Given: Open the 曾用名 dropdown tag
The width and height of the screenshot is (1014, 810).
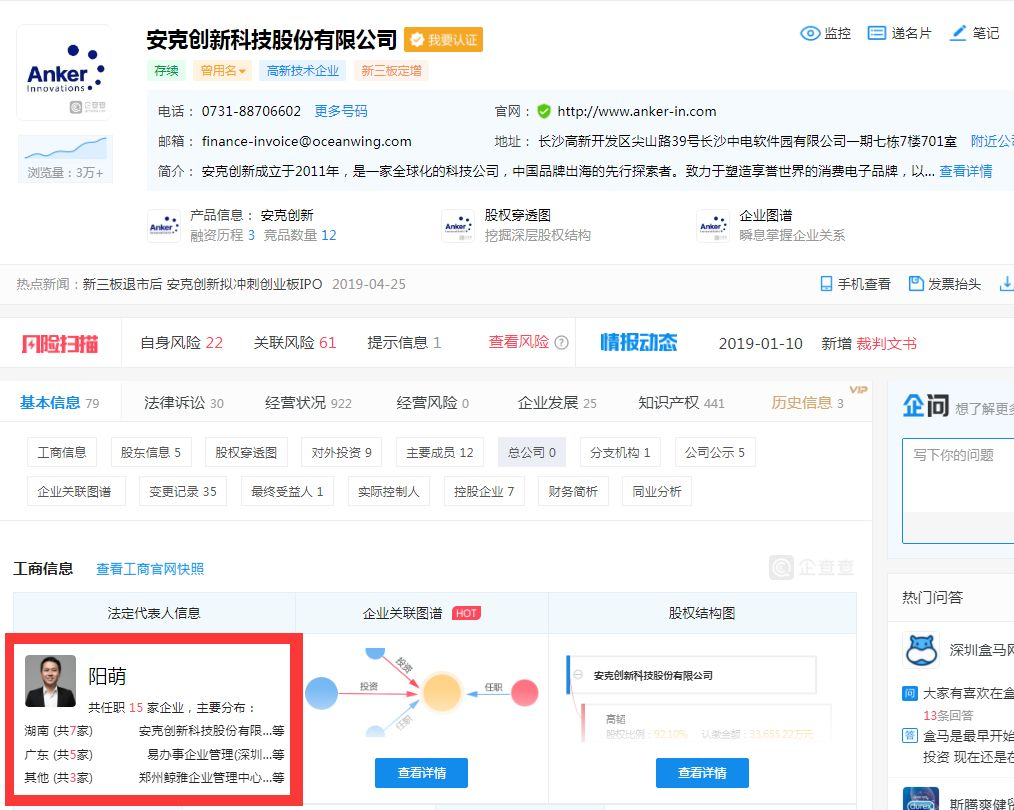Looking at the screenshot, I should point(222,71).
